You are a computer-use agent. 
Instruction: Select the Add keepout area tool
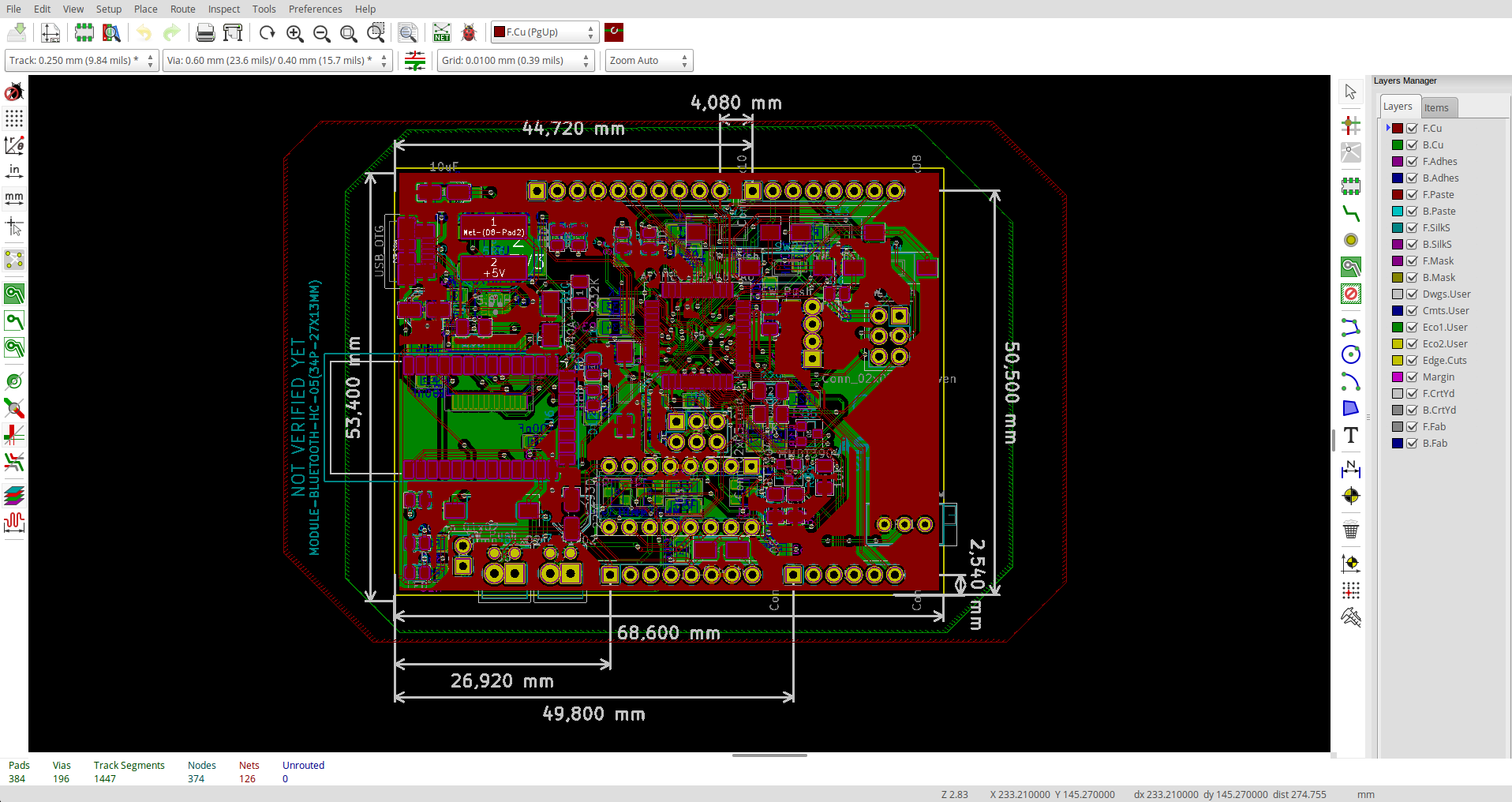[1351, 294]
